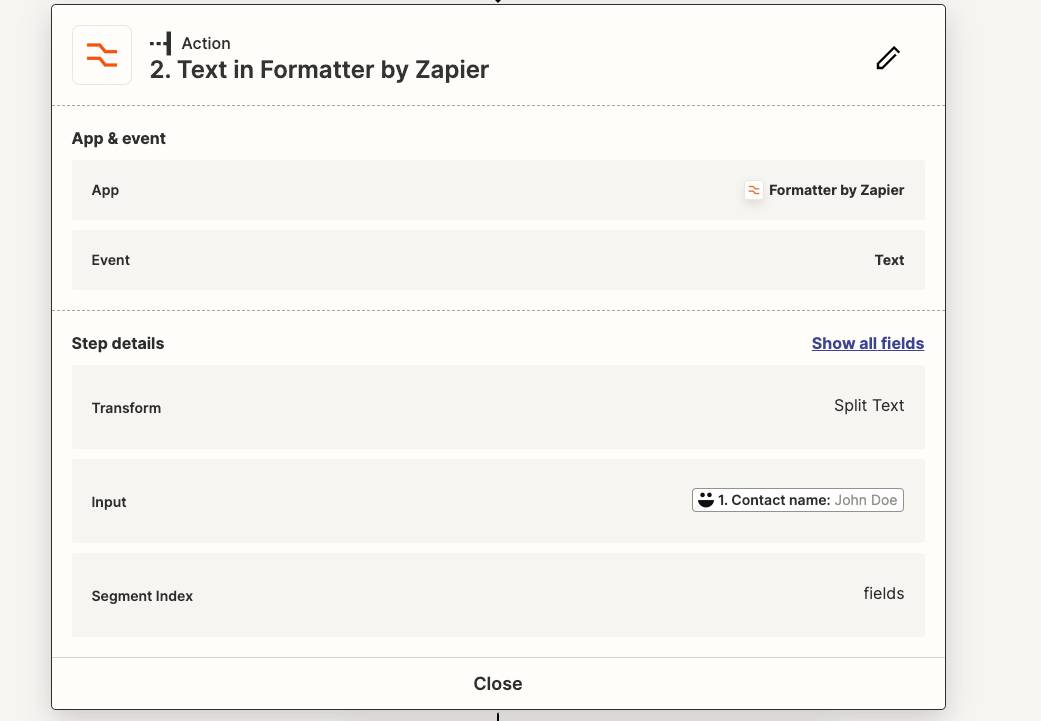
Task: Click the Action label above title
Action: click(206, 43)
